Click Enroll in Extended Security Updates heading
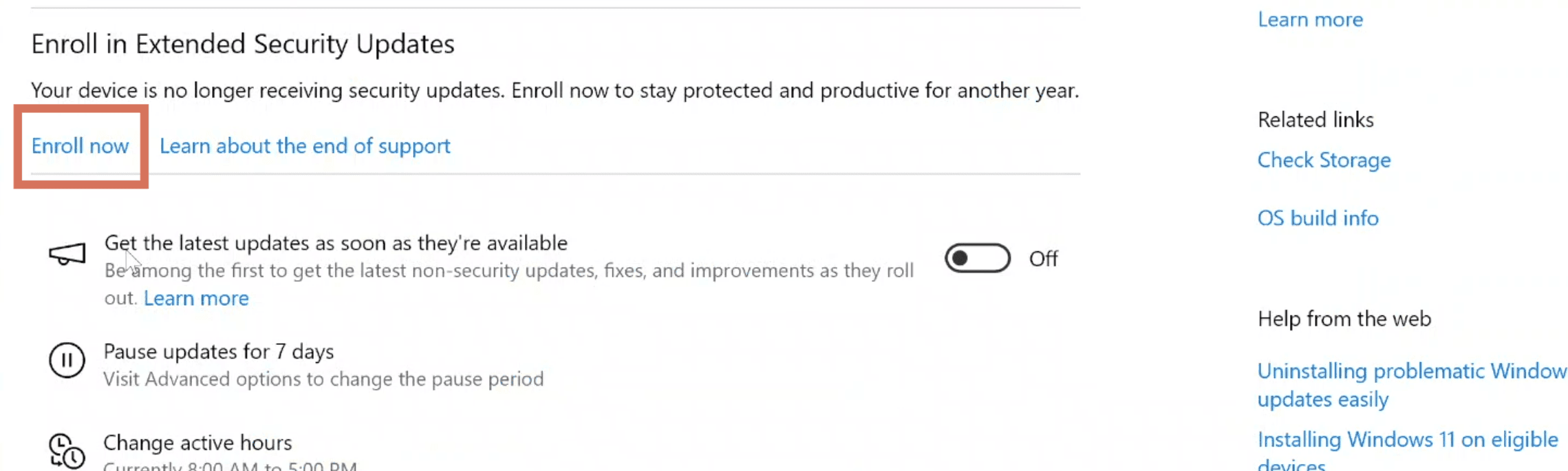Screen dimensions: 1568x471 (243, 44)
